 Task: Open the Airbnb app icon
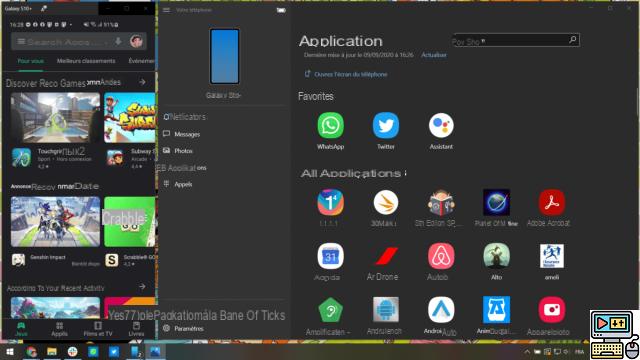pyautogui.click(x=441, y=256)
